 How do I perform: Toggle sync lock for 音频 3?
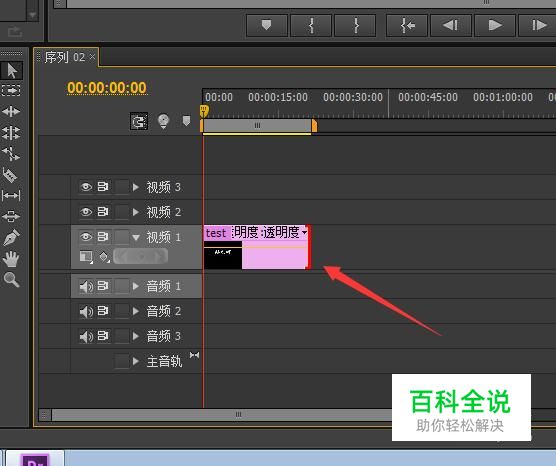coord(103,335)
